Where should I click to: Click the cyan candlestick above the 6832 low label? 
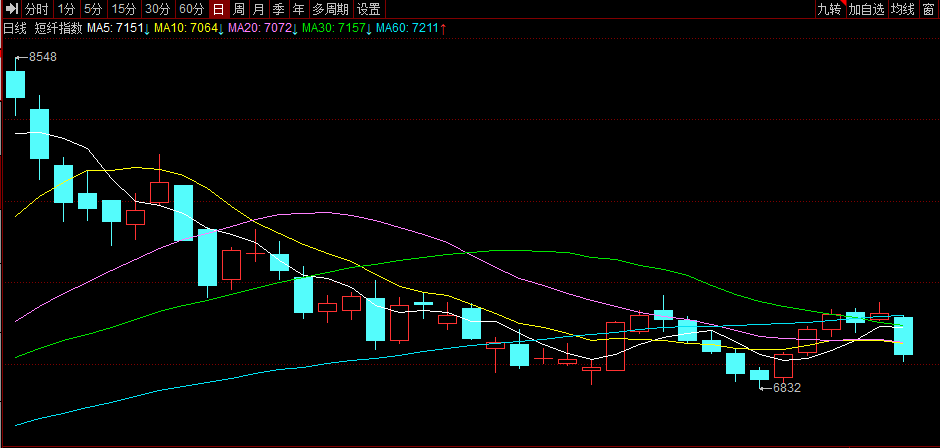[x=760, y=375]
